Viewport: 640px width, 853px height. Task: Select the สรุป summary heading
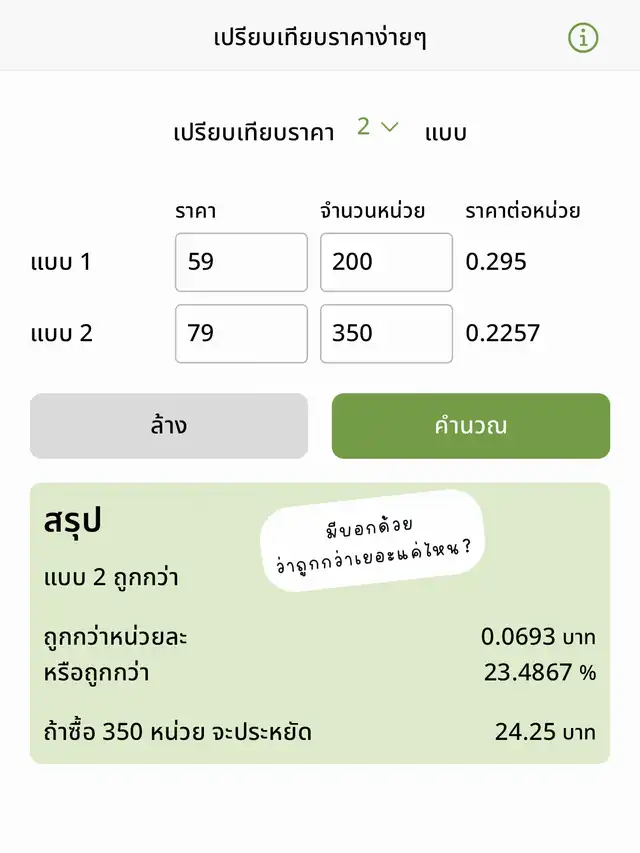[x=74, y=522]
